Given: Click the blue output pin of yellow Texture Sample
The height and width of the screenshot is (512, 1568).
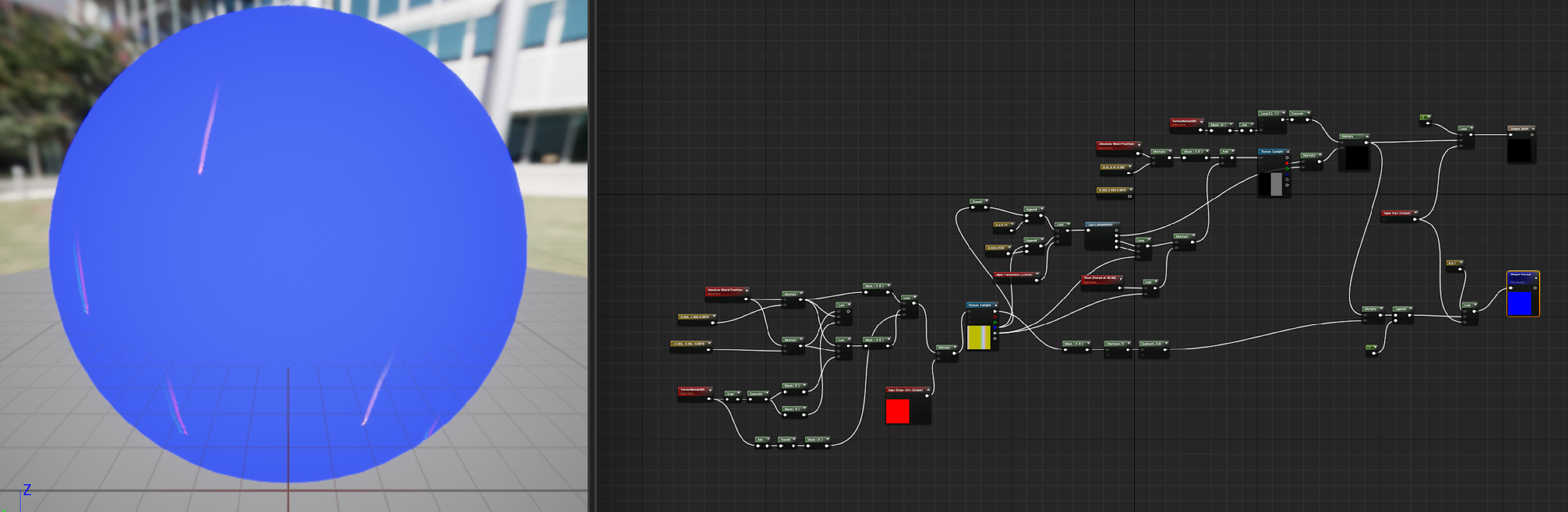Looking at the screenshot, I should pos(995,328).
